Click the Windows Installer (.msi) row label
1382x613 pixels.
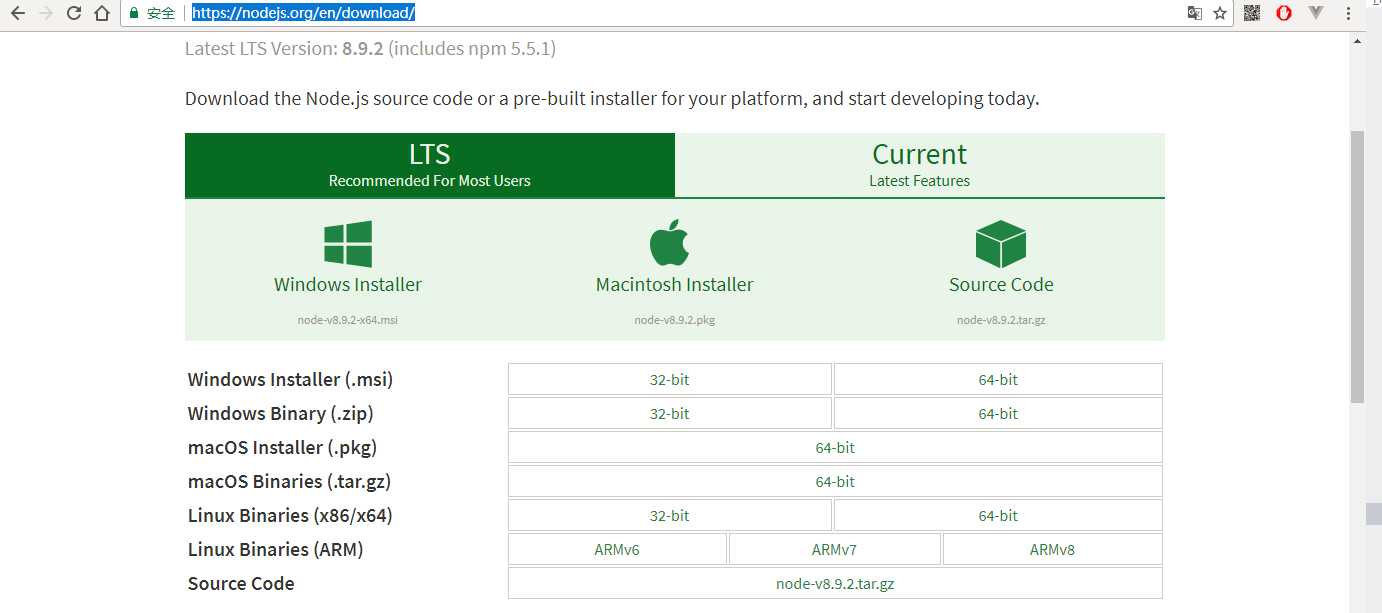pos(290,379)
